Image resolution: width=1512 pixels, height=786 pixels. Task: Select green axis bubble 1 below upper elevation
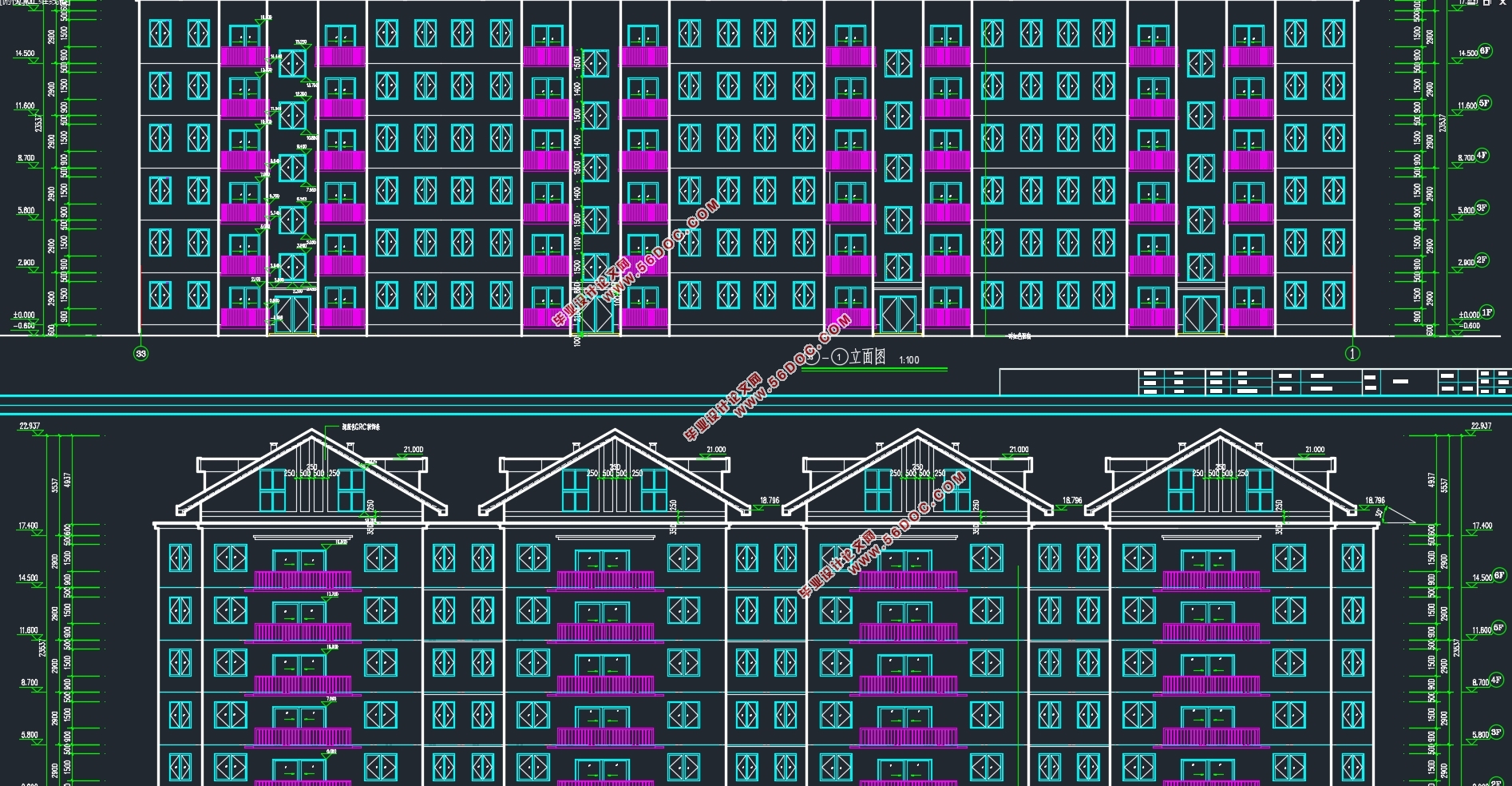tap(1352, 353)
